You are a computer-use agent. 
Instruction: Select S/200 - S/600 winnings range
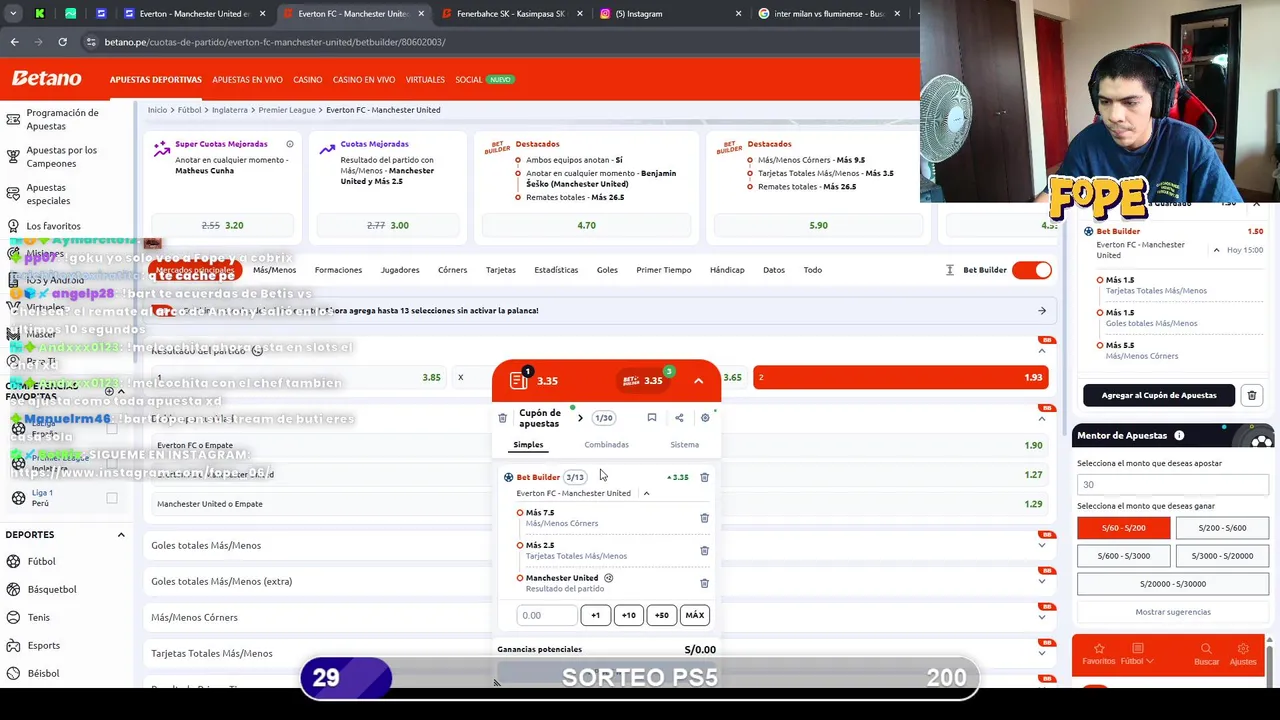tap(1222, 528)
